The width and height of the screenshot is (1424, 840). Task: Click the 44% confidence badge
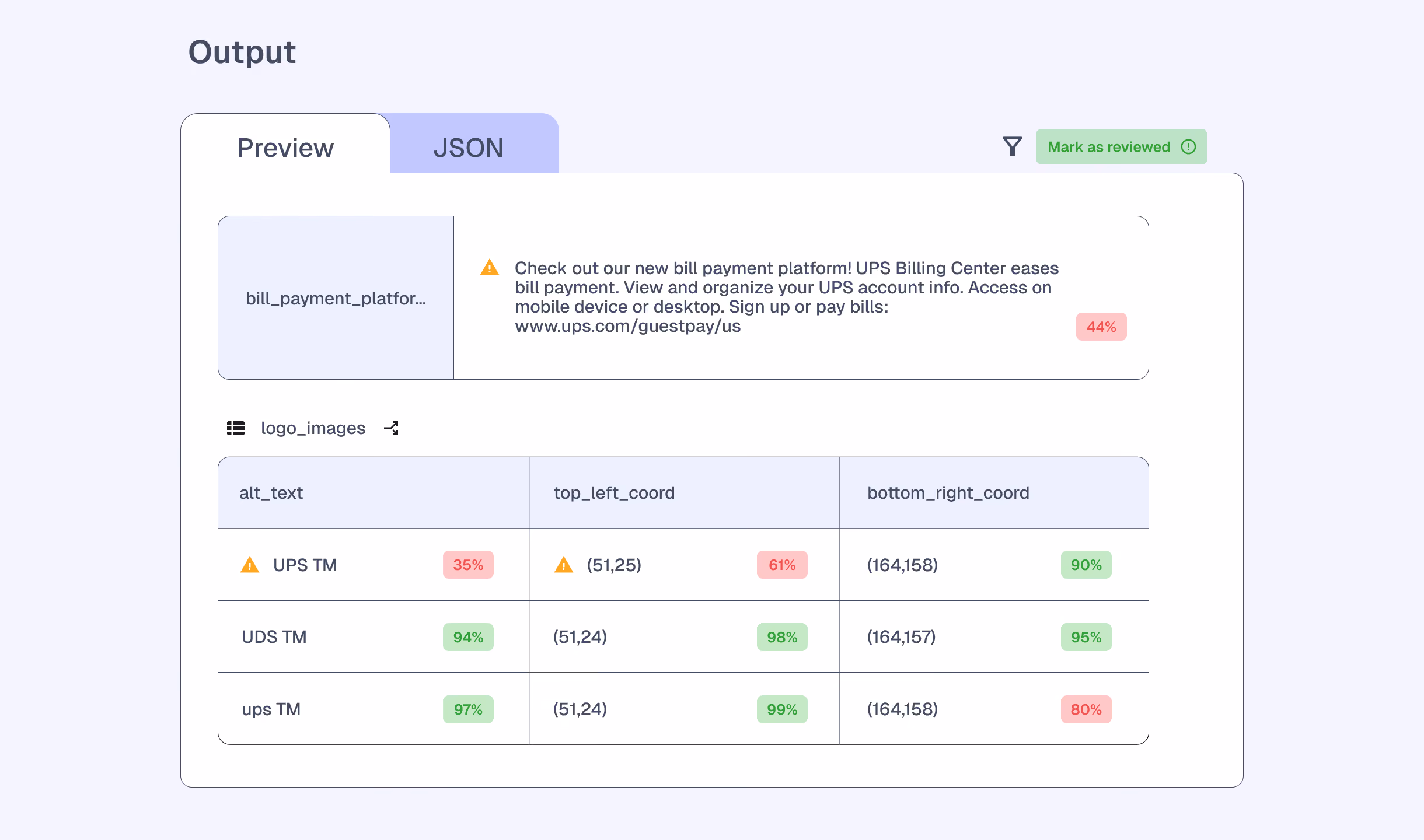click(x=1101, y=327)
